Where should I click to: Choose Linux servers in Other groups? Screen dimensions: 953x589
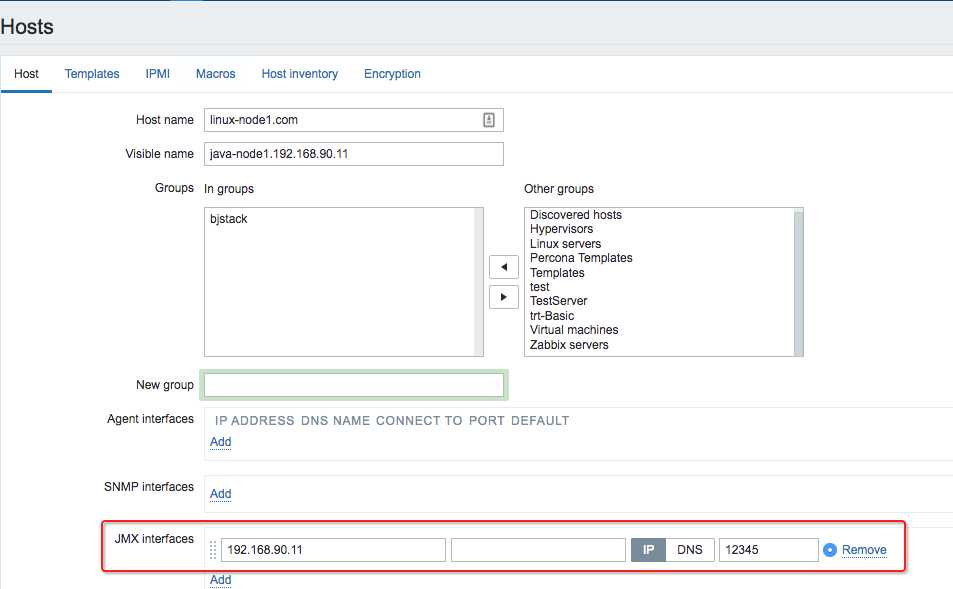pos(565,244)
